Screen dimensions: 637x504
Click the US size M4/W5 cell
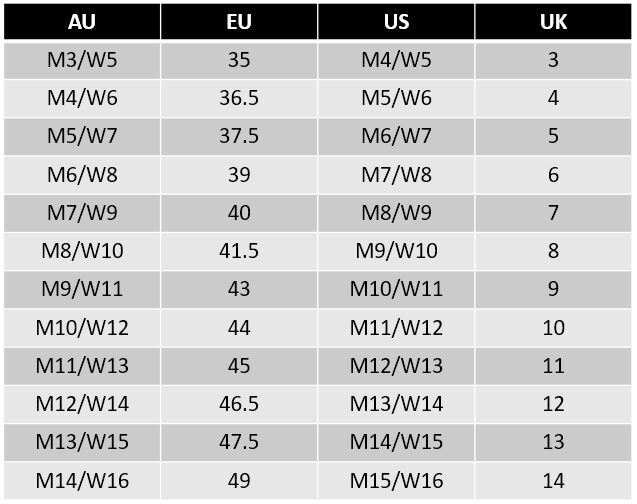[x=396, y=60]
